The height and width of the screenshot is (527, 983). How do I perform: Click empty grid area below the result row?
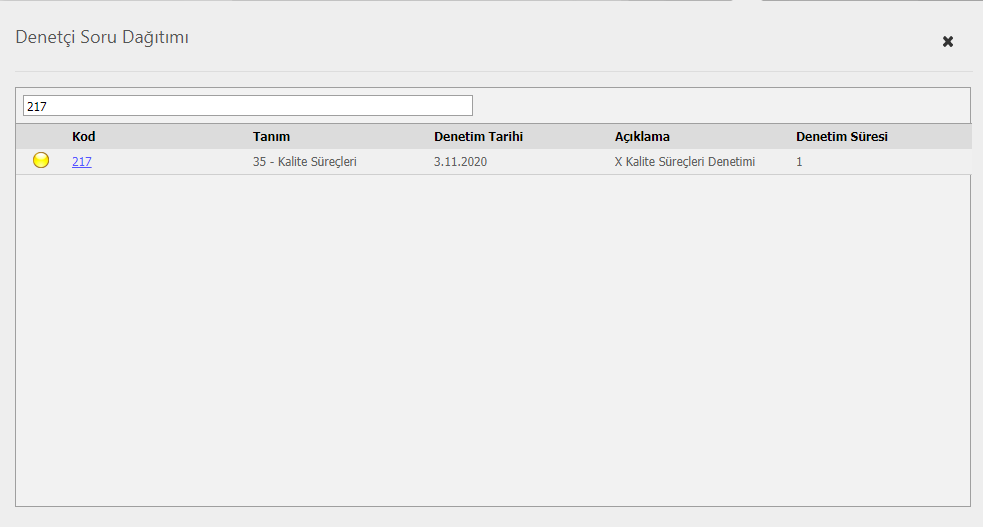click(x=492, y=340)
